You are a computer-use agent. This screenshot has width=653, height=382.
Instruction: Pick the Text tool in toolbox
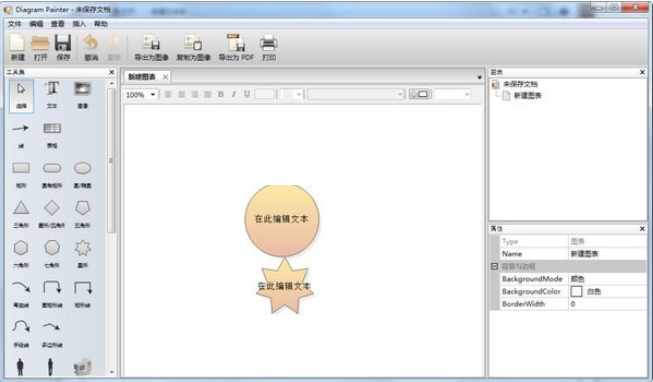(x=52, y=95)
